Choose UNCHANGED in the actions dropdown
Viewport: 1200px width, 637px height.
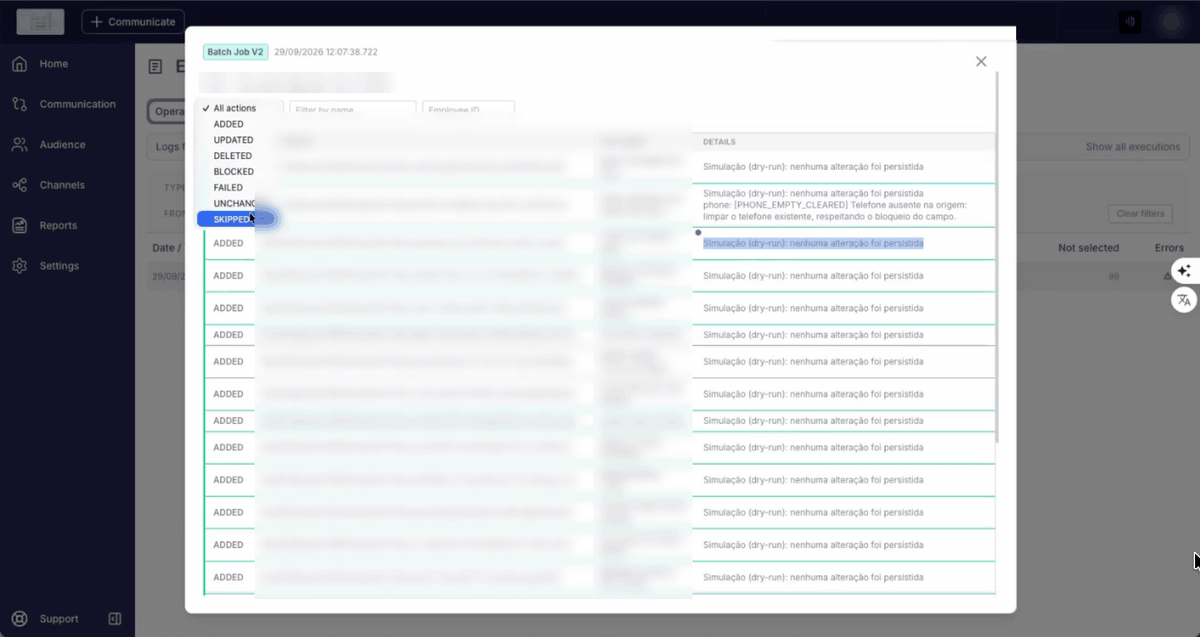[x=235, y=204]
